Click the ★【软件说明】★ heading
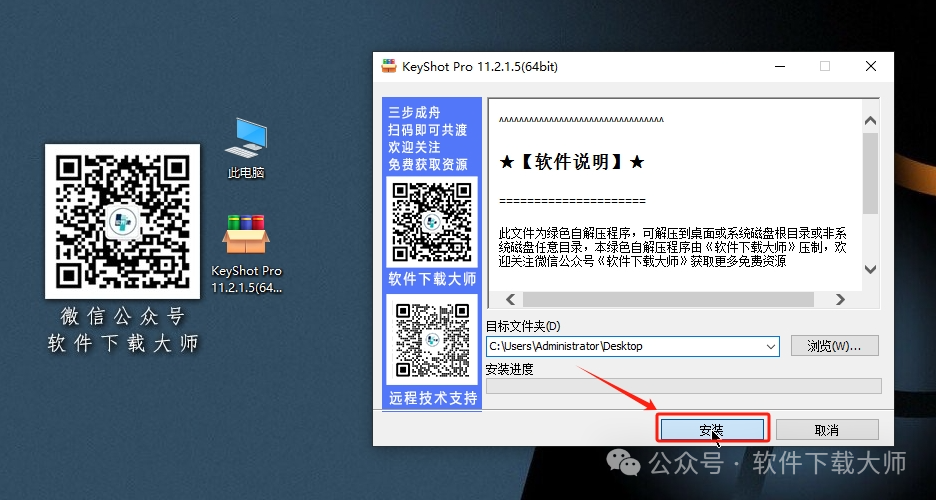The height and width of the screenshot is (500, 936). 572,162
